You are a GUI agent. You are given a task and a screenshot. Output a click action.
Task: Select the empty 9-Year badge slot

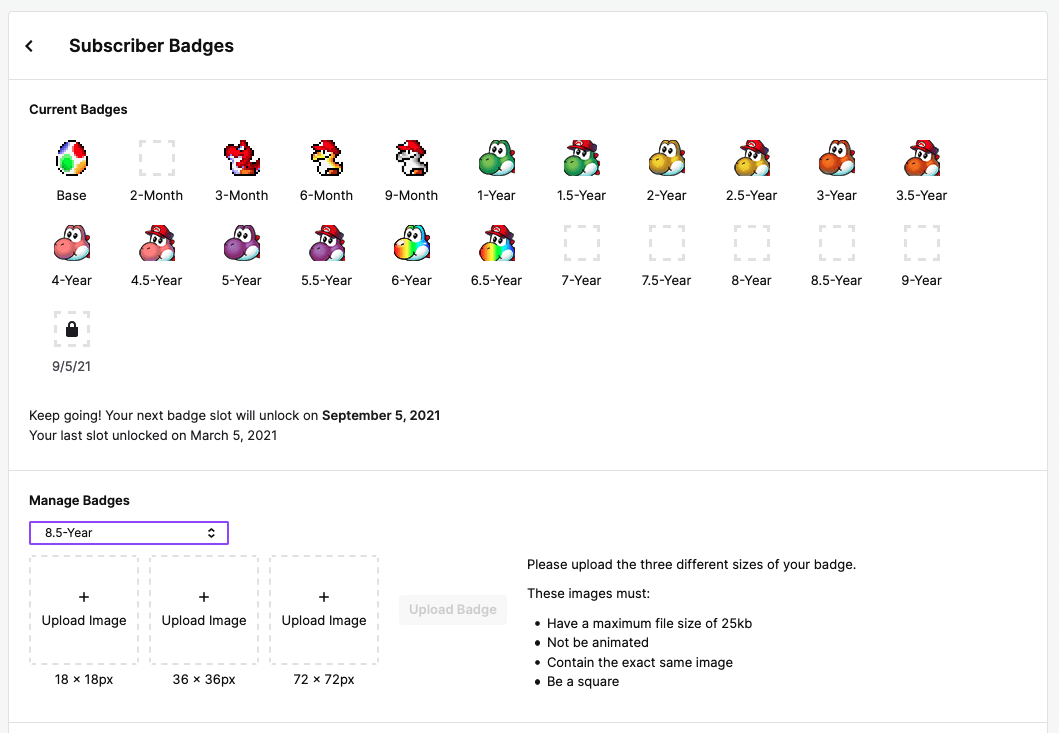pos(921,242)
